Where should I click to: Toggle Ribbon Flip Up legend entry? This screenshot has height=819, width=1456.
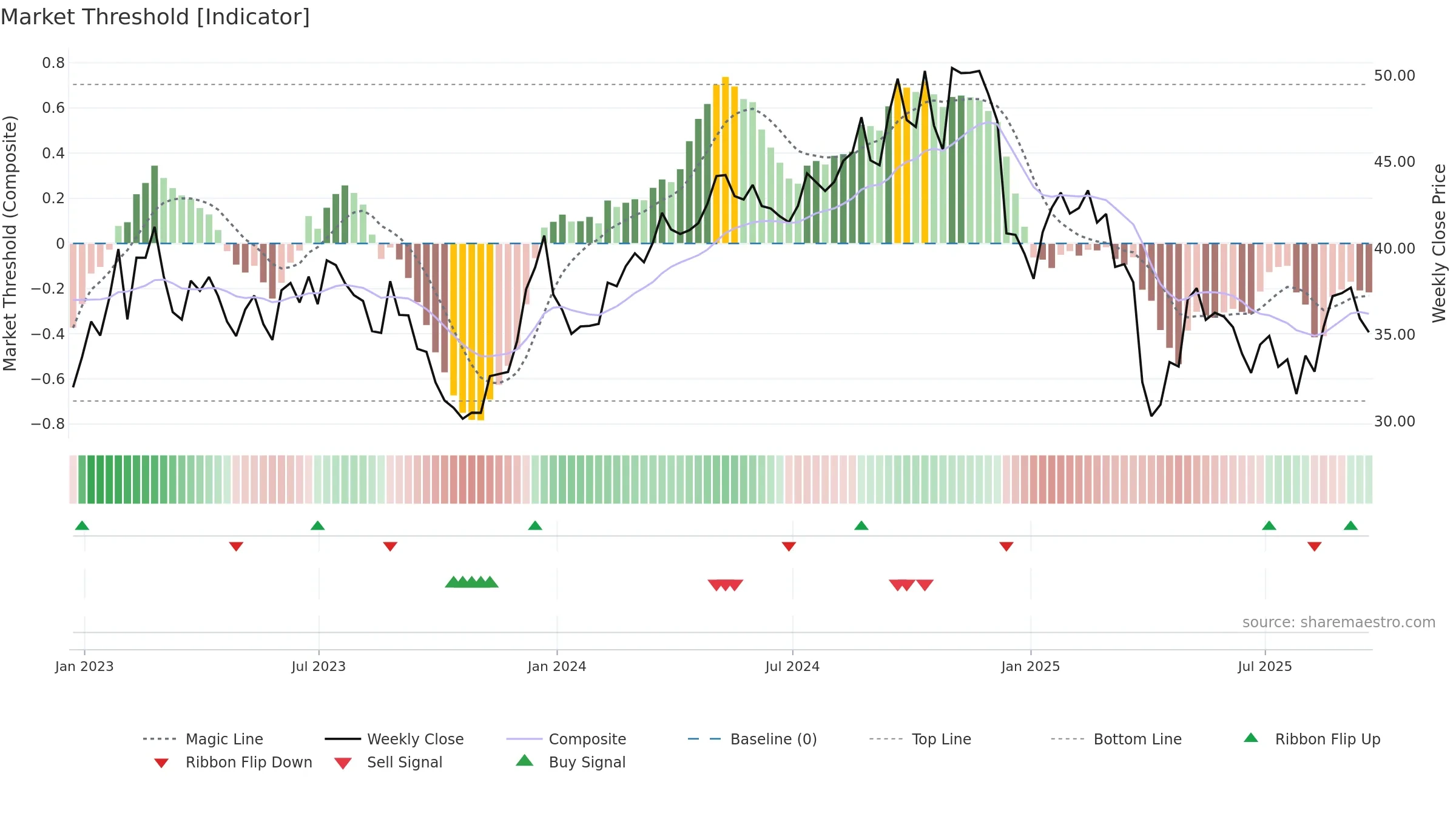click(1312, 739)
